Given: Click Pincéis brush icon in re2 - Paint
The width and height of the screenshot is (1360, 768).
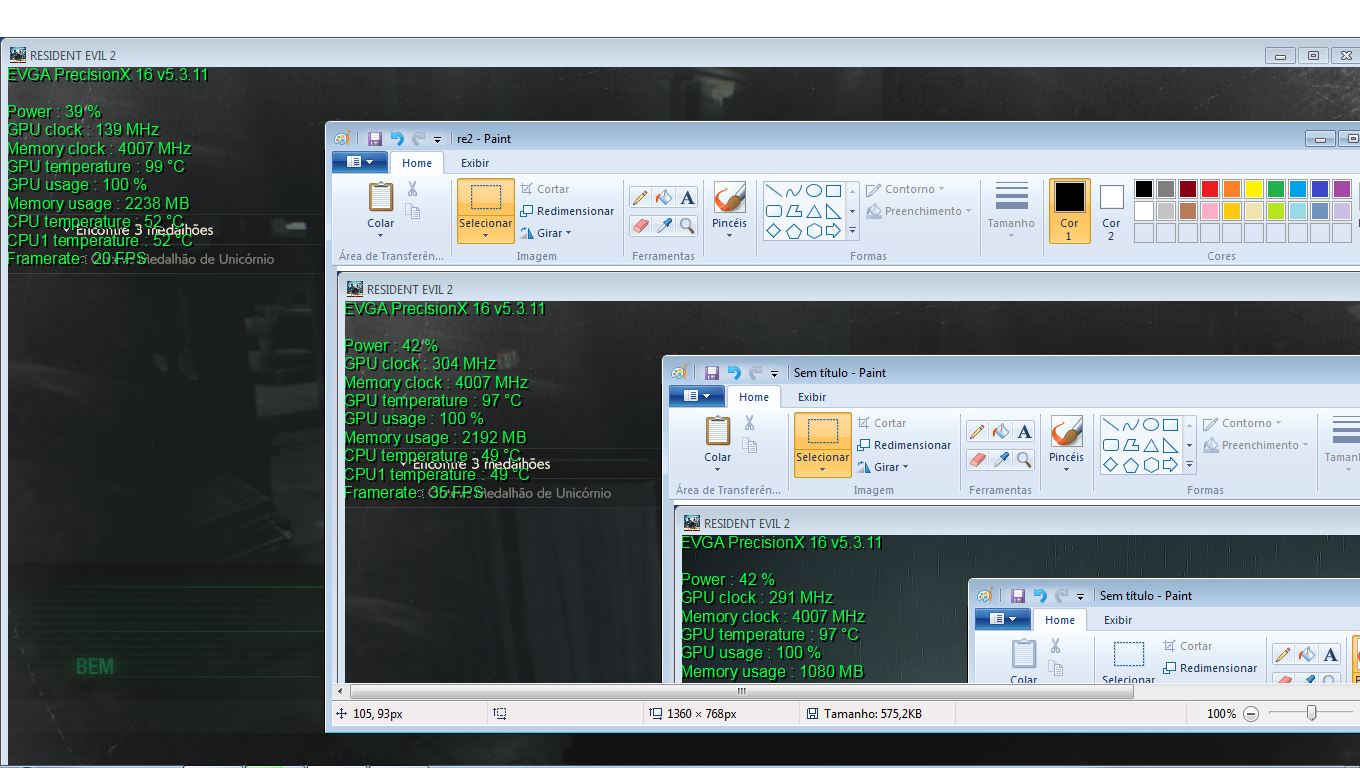Looking at the screenshot, I should point(729,197).
